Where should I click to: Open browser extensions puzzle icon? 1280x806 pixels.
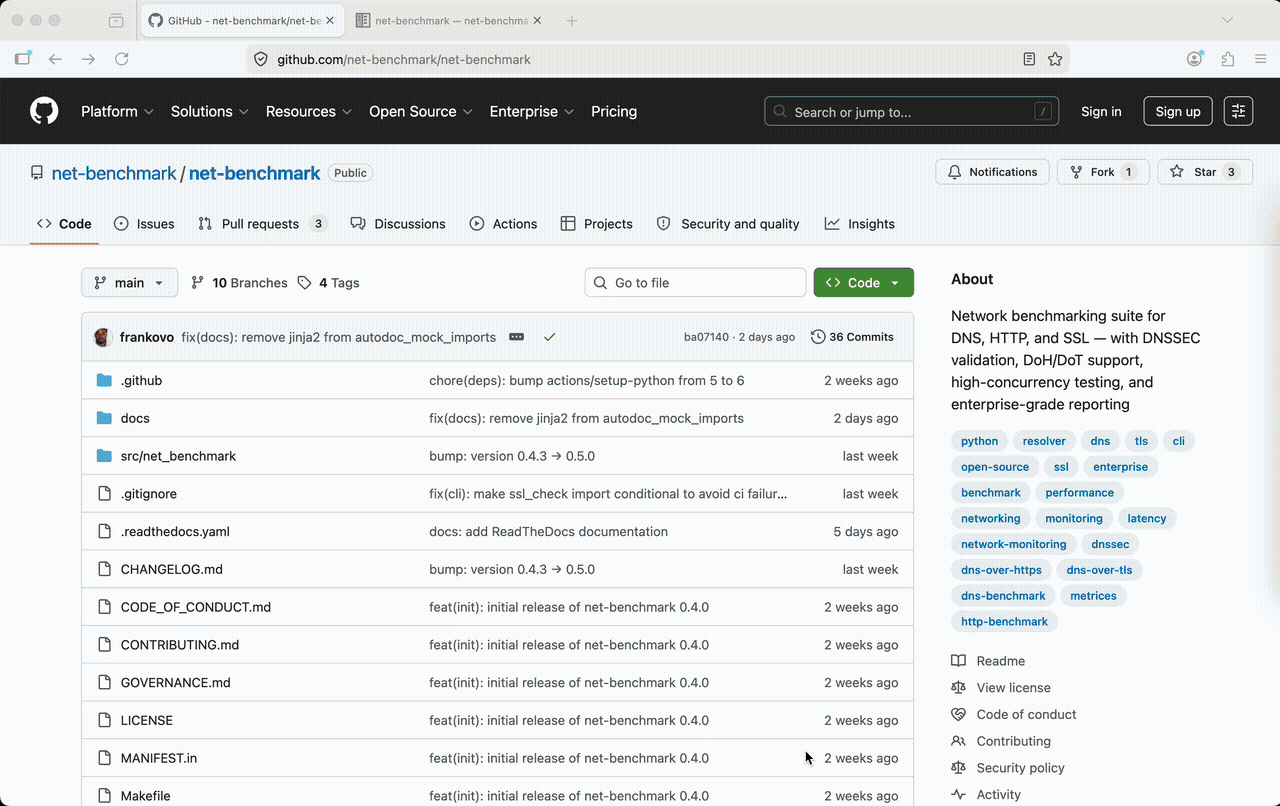click(1228, 59)
